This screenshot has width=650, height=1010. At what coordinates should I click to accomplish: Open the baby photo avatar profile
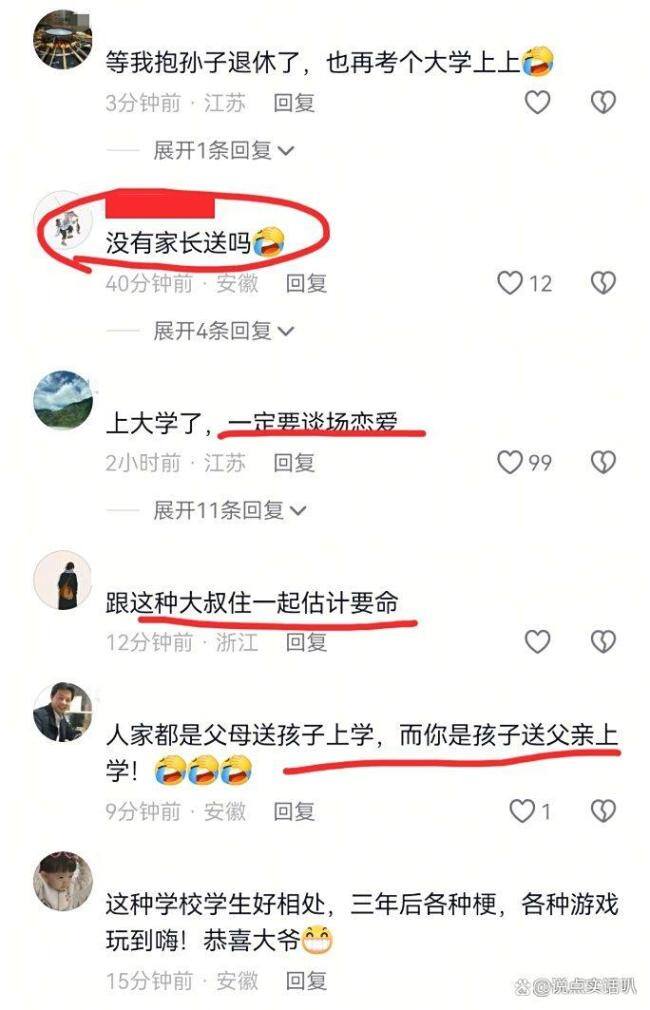[x=62, y=881]
